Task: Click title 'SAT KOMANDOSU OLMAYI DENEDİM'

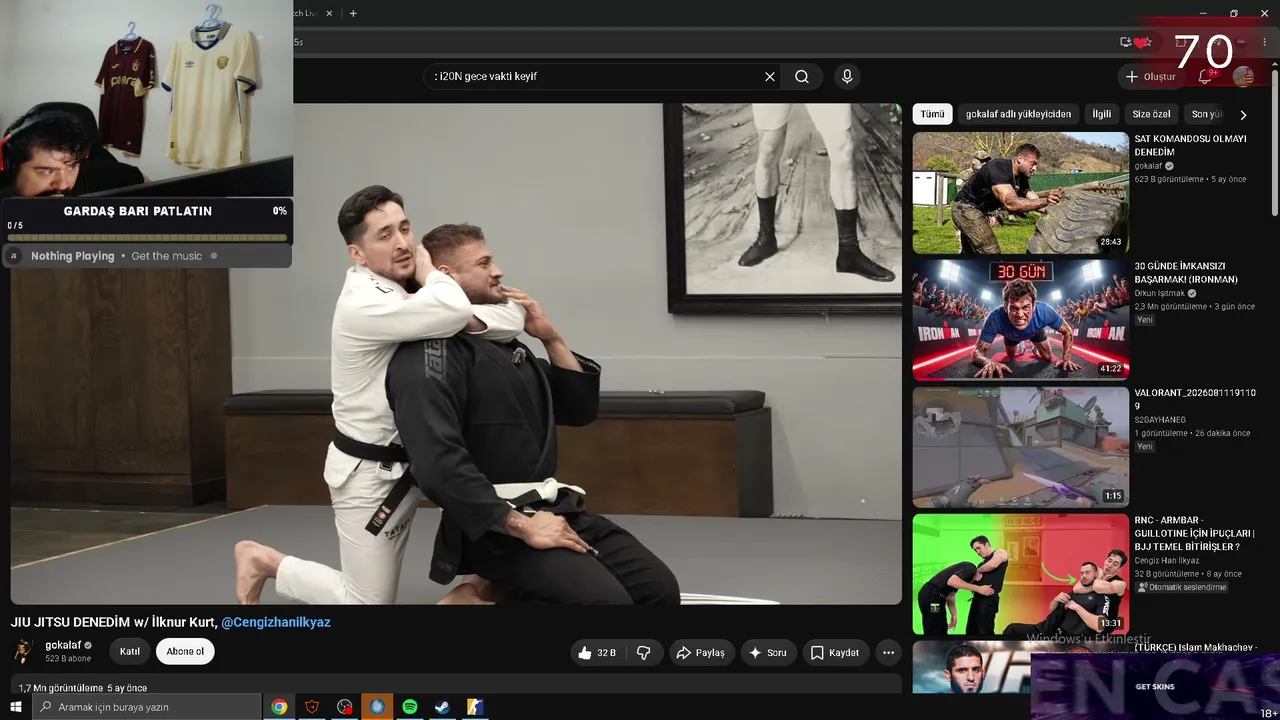Action: [1190, 145]
